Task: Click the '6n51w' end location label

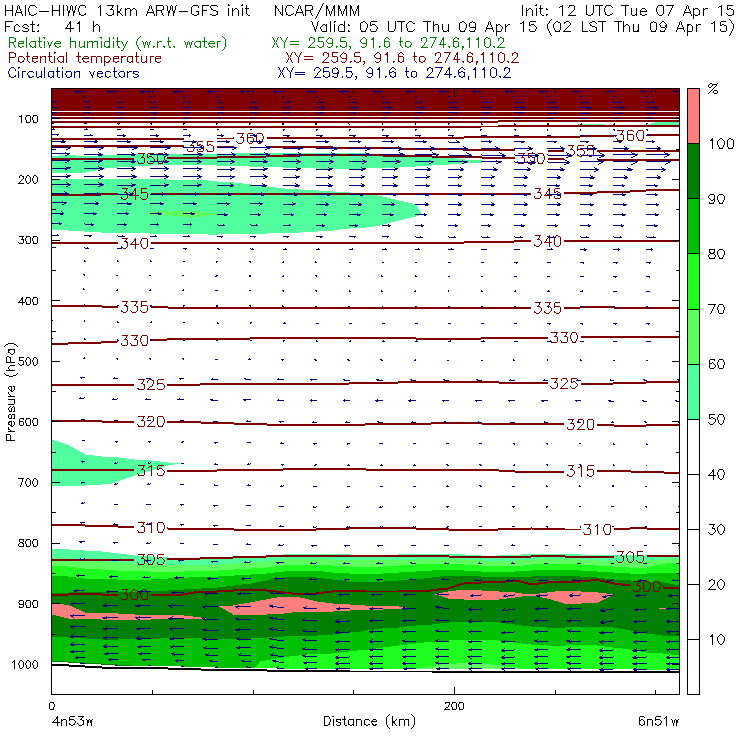Action: (658, 721)
